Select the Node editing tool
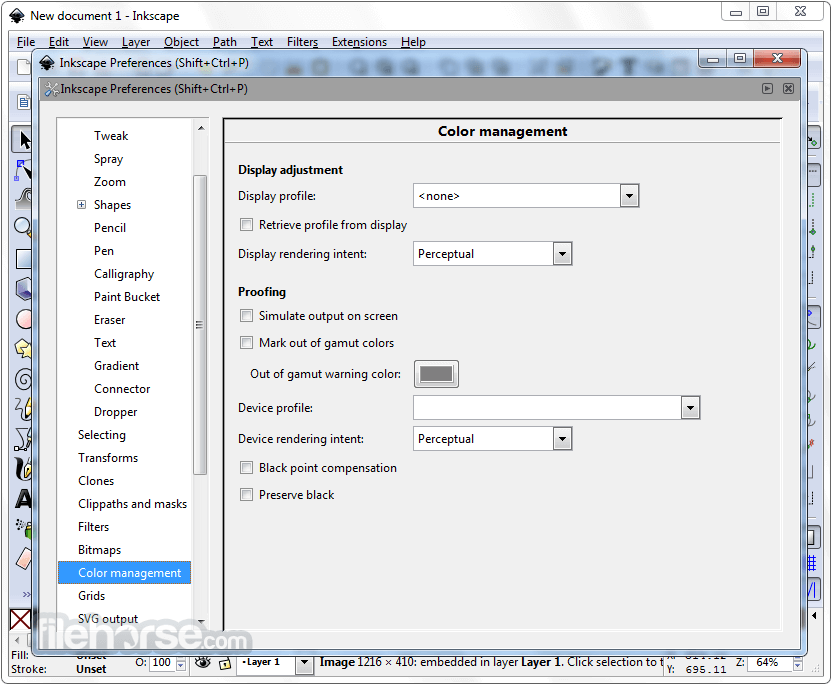 (x=22, y=171)
